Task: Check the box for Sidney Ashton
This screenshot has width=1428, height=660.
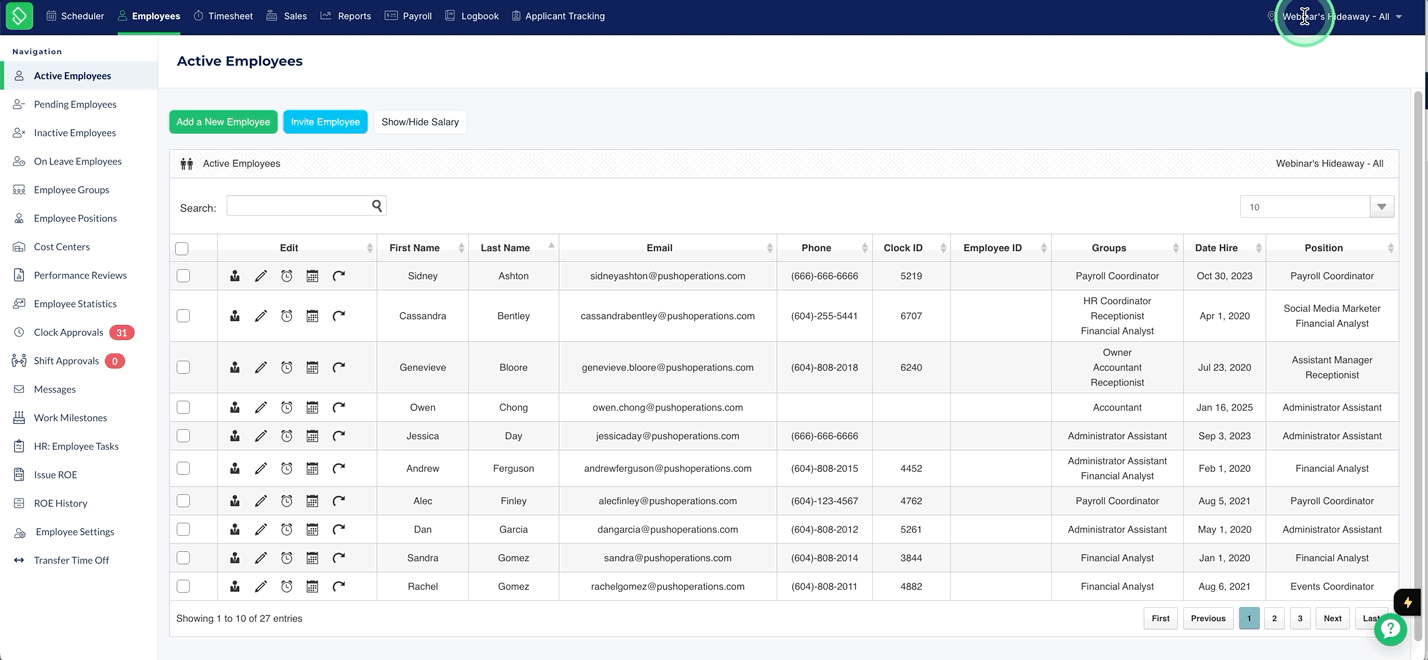Action: pos(183,276)
